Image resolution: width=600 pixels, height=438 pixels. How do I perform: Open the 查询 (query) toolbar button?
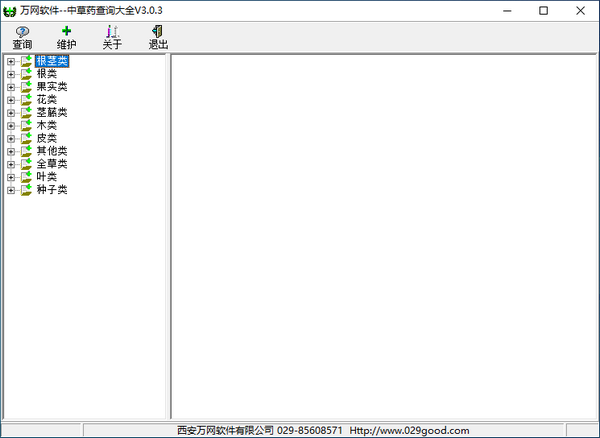[x=22, y=38]
